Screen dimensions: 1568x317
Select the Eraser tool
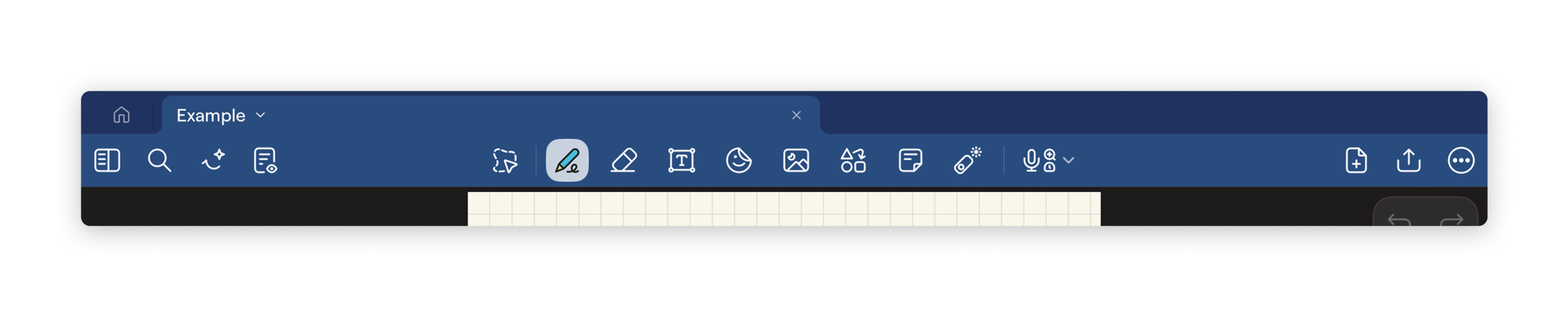(624, 160)
